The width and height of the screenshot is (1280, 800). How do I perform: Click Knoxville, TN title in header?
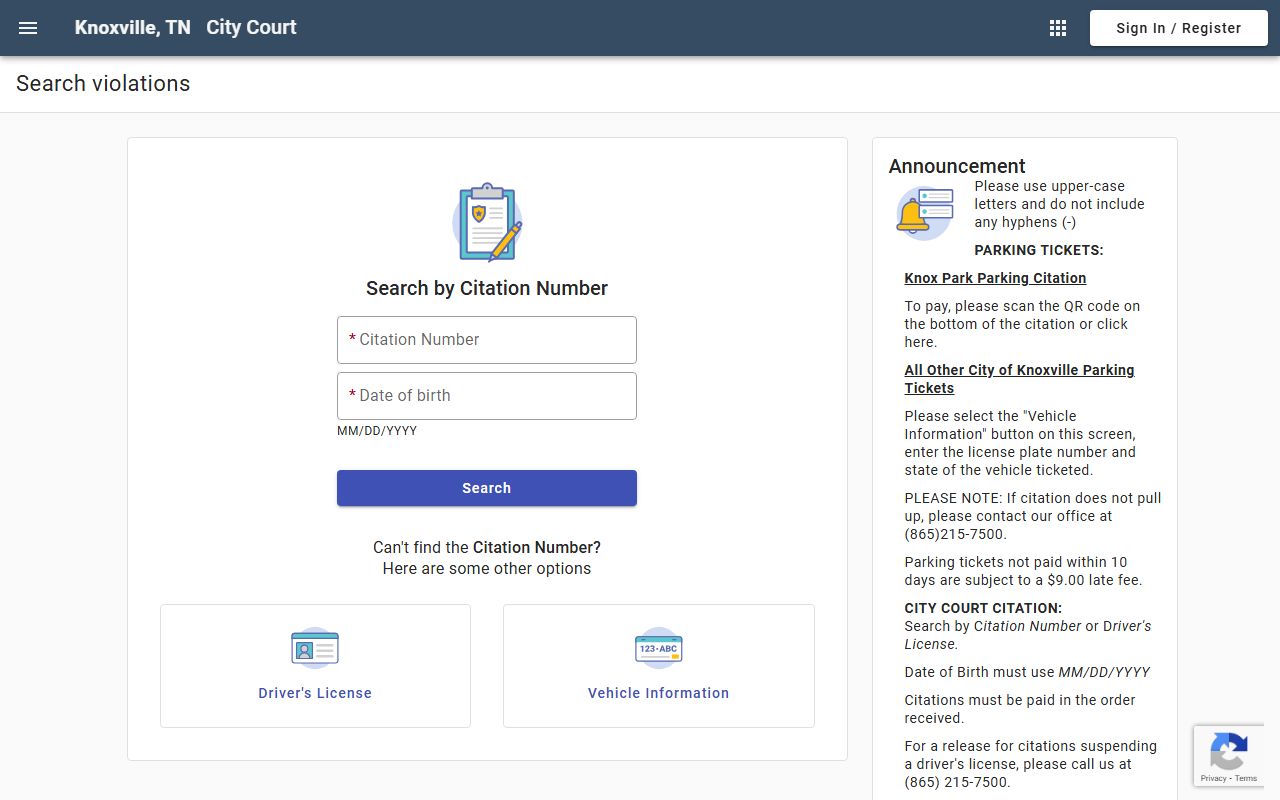132,28
